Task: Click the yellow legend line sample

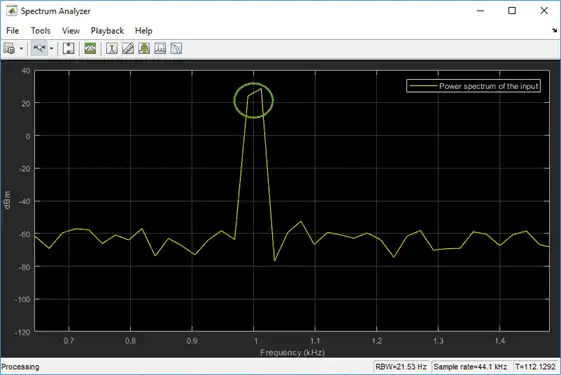Action: [423, 86]
